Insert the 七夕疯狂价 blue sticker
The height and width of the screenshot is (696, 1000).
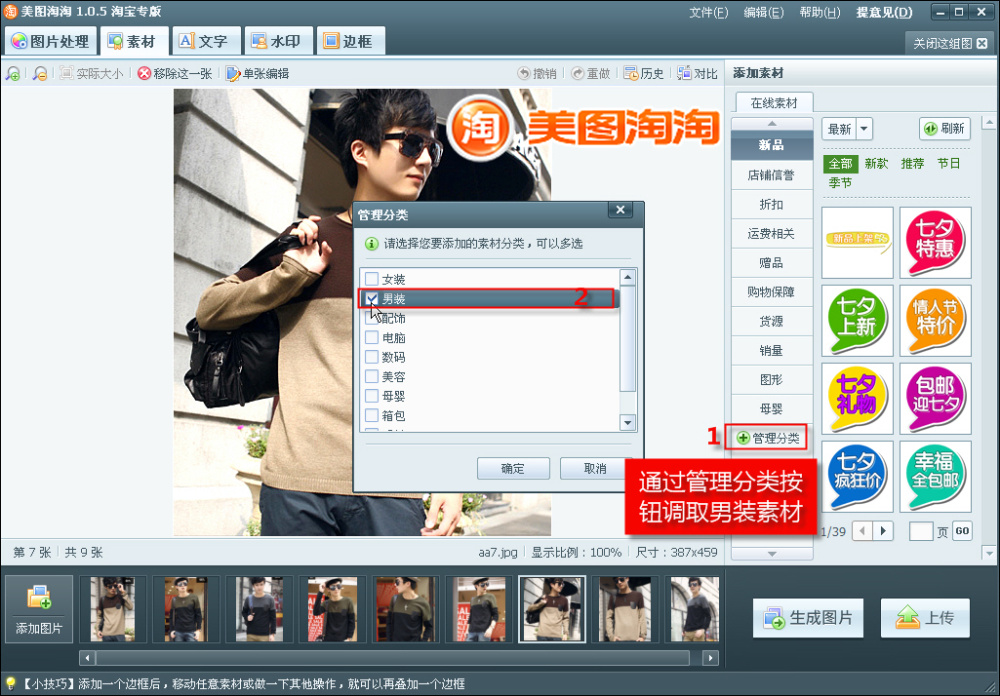tap(857, 477)
